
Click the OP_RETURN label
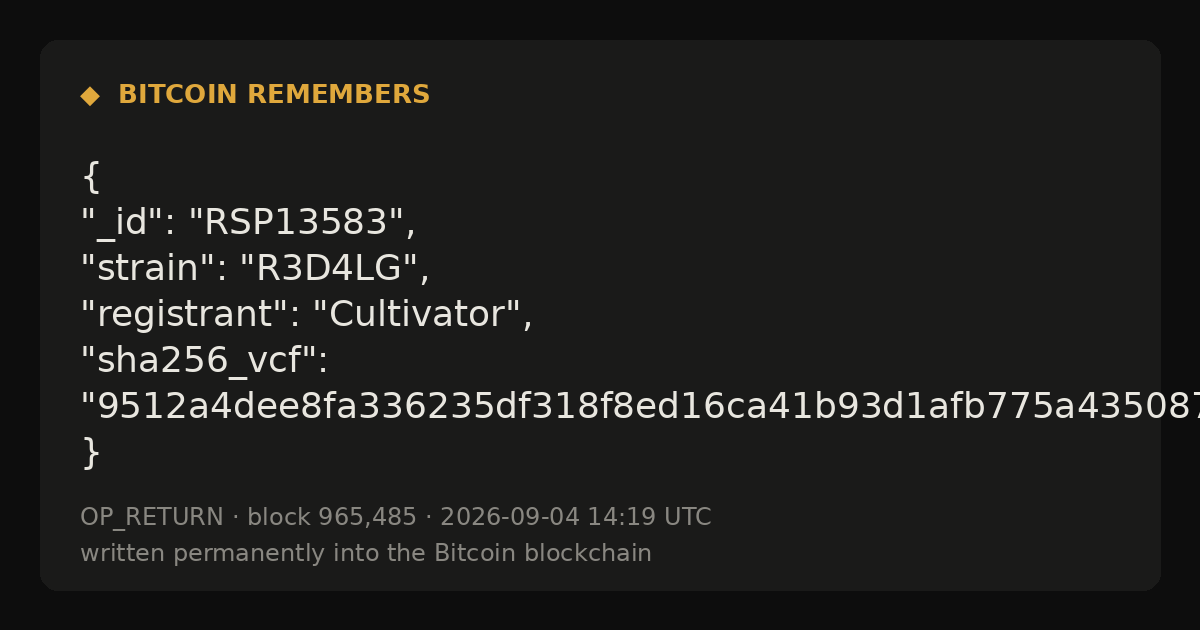[x=152, y=518]
